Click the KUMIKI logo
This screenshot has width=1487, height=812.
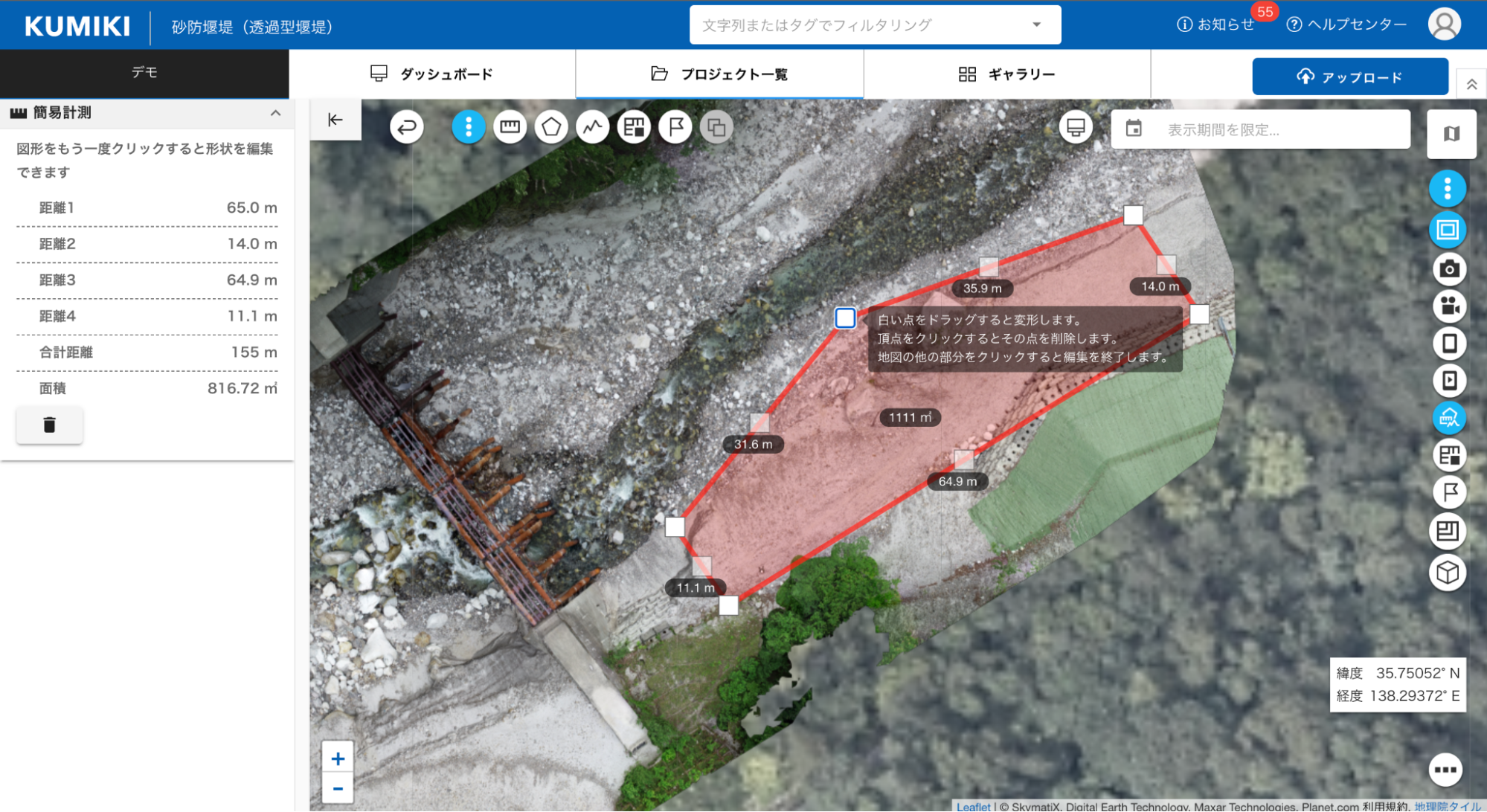(77, 26)
